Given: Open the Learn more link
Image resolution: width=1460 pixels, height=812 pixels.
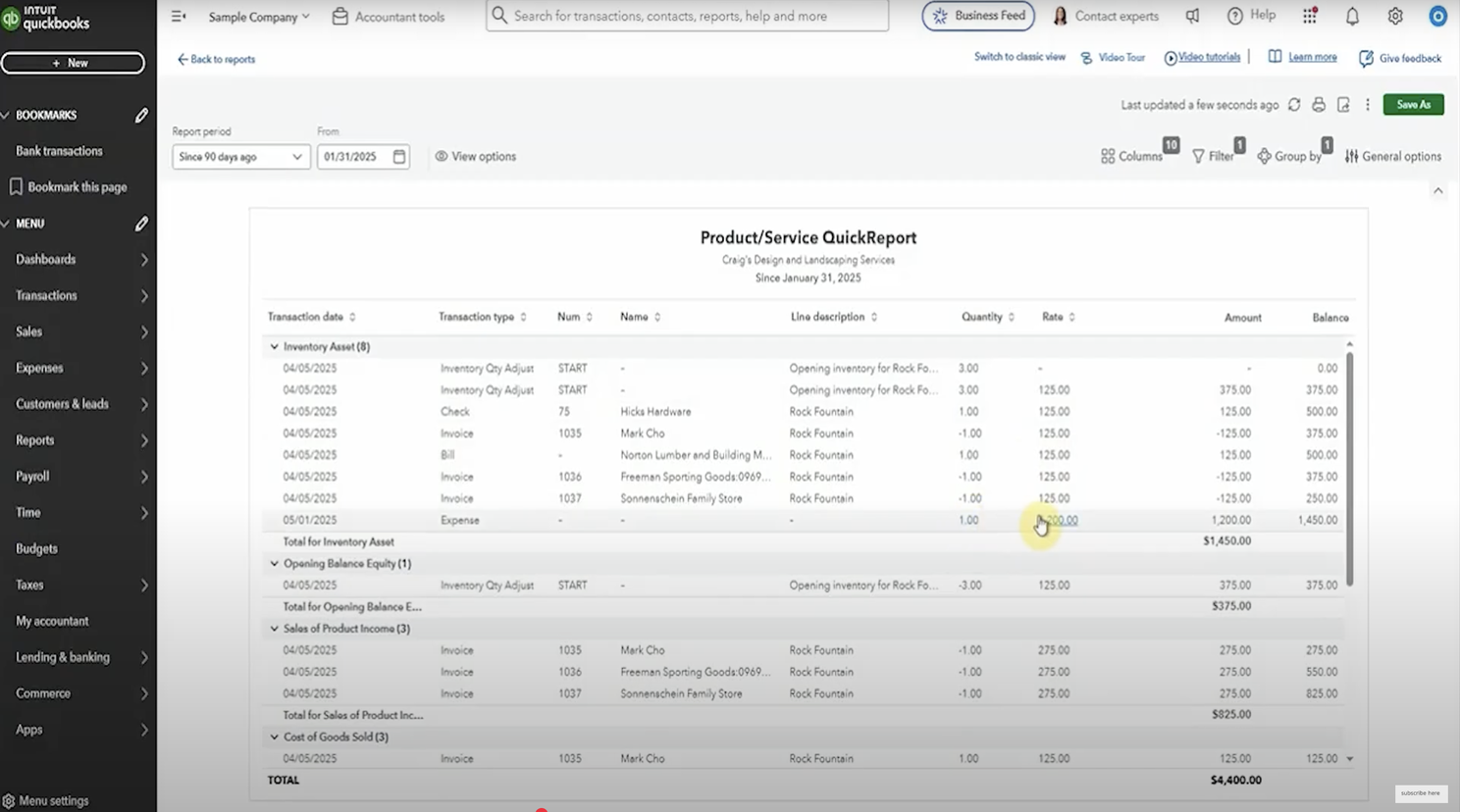Looking at the screenshot, I should click(x=1302, y=57).
